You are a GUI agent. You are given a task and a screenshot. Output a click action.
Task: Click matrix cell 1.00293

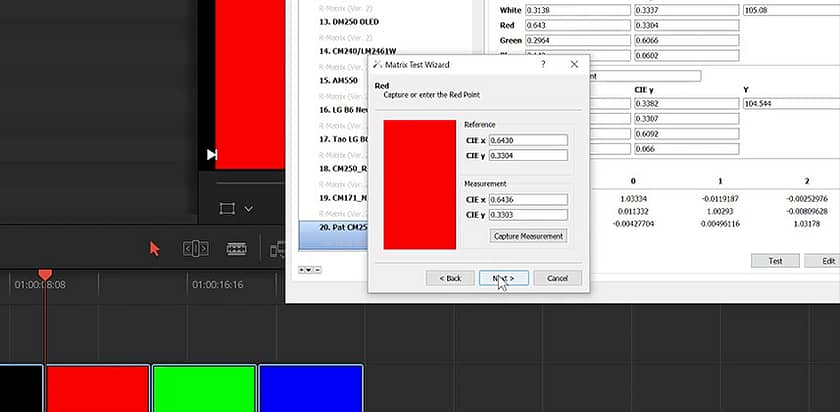pos(720,211)
